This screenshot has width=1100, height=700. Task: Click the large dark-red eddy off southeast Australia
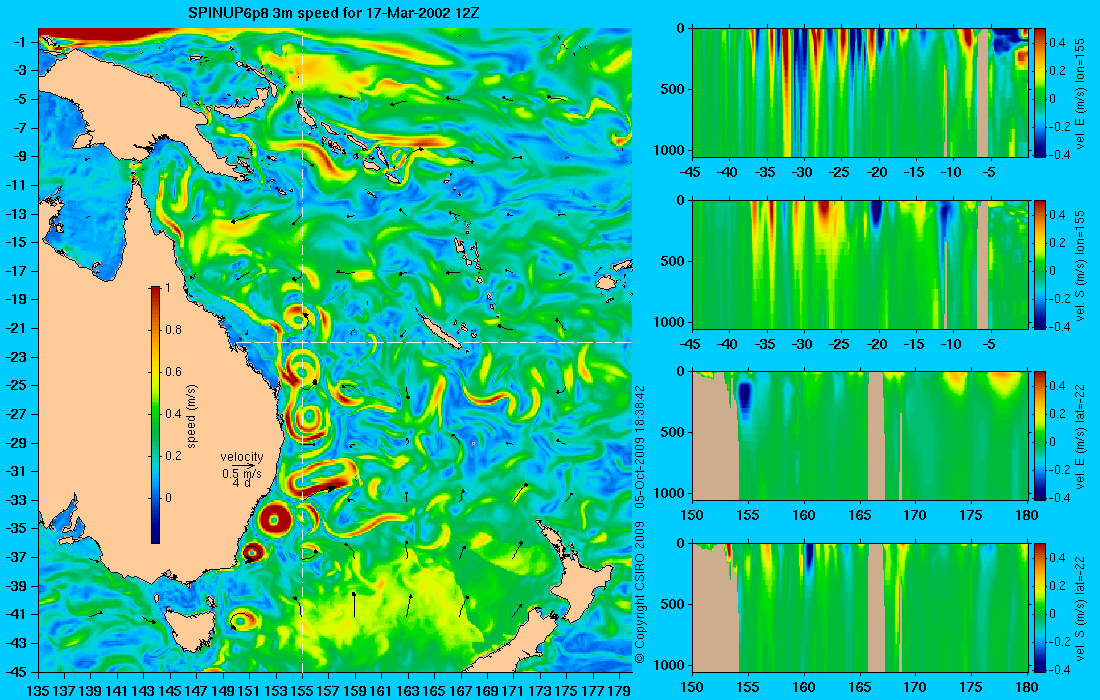[274, 520]
